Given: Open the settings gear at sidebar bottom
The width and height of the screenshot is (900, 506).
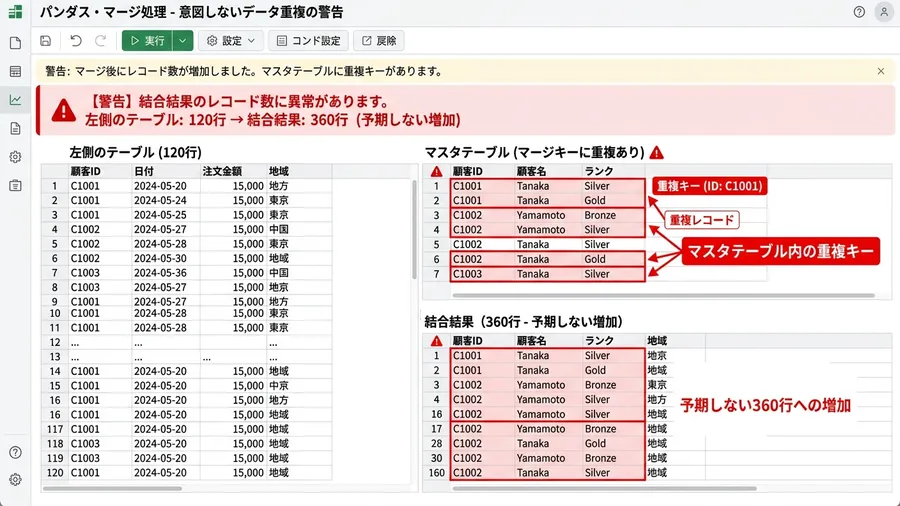Looking at the screenshot, I should click(15, 480).
